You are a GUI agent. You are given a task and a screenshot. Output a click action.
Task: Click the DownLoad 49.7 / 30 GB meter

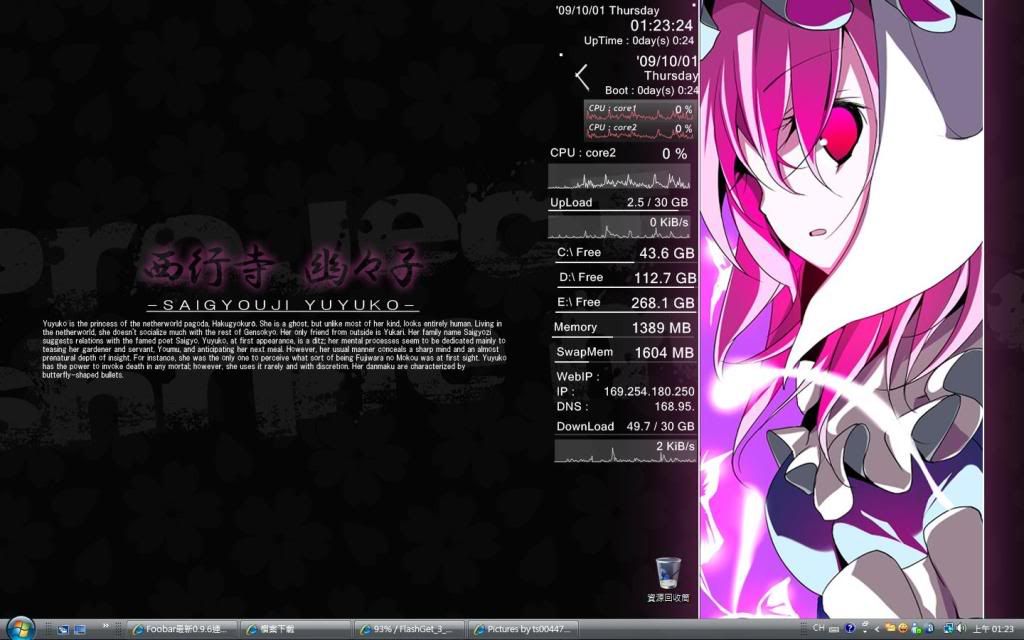(x=624, y=427)
